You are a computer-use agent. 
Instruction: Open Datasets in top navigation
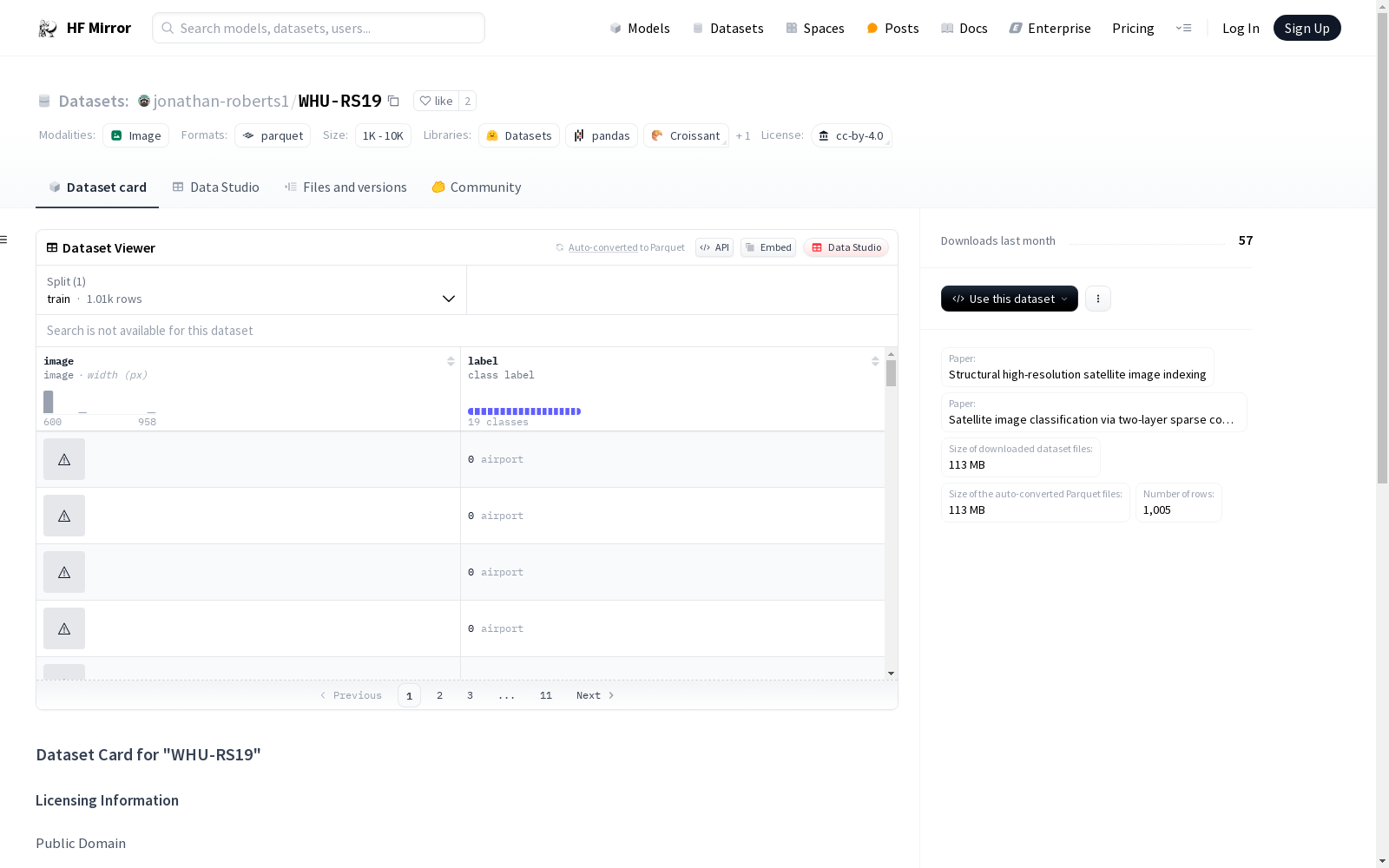click(x=727, y=28)
